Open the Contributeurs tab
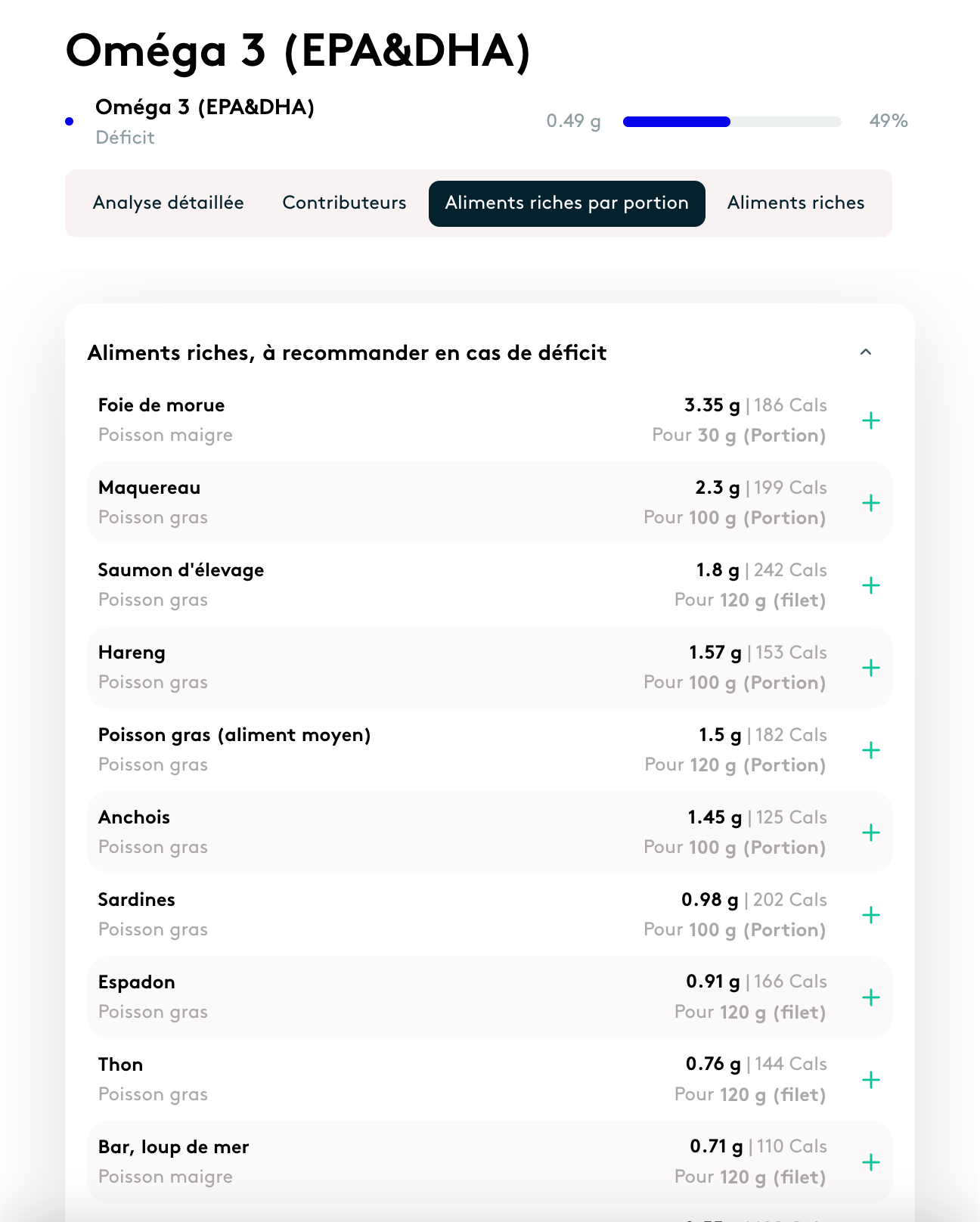 pos(343,203)
